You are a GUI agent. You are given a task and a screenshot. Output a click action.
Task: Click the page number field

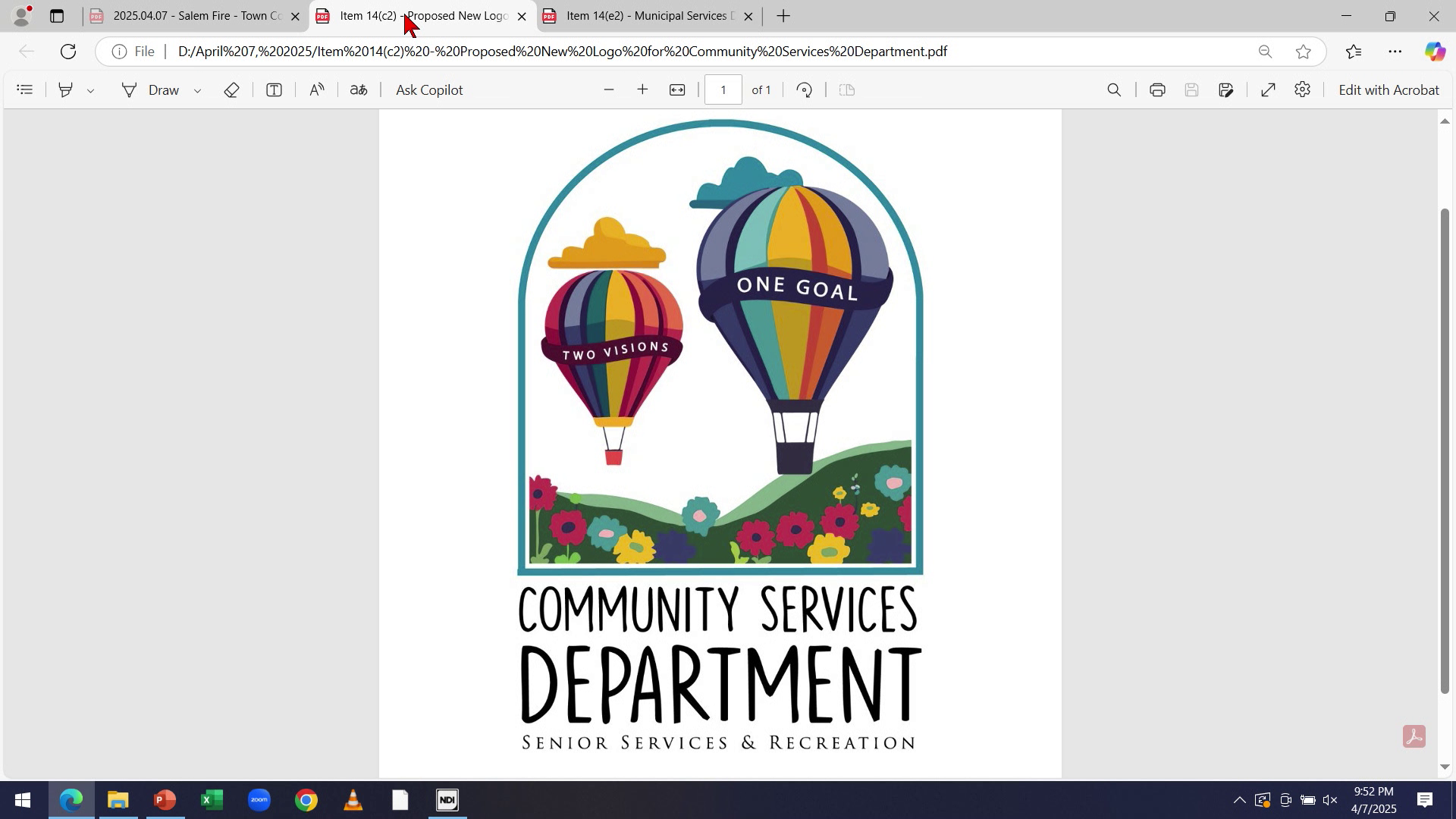pyautogui.click(x=723, y=89)
